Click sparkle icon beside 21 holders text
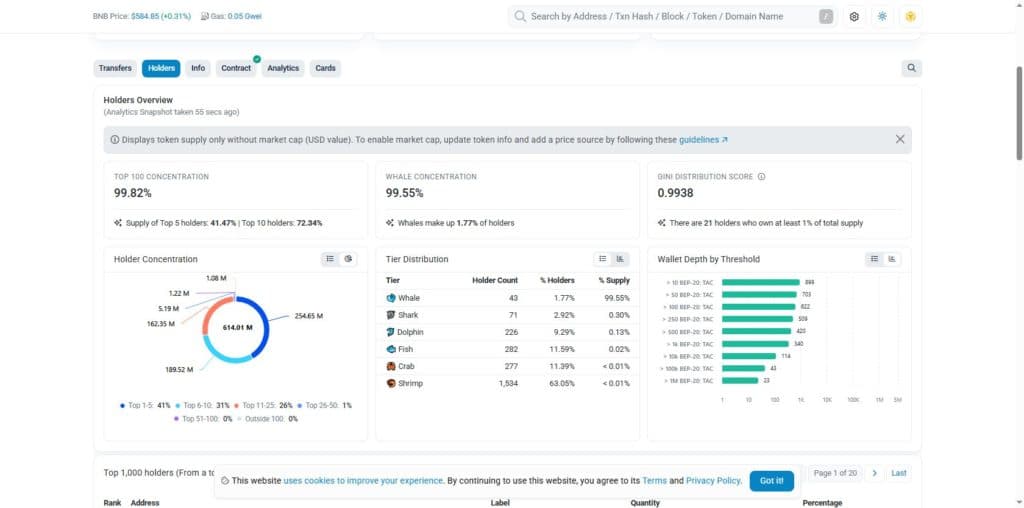The height and width of the screenshot is (508, 1024). tap(662, 223)
